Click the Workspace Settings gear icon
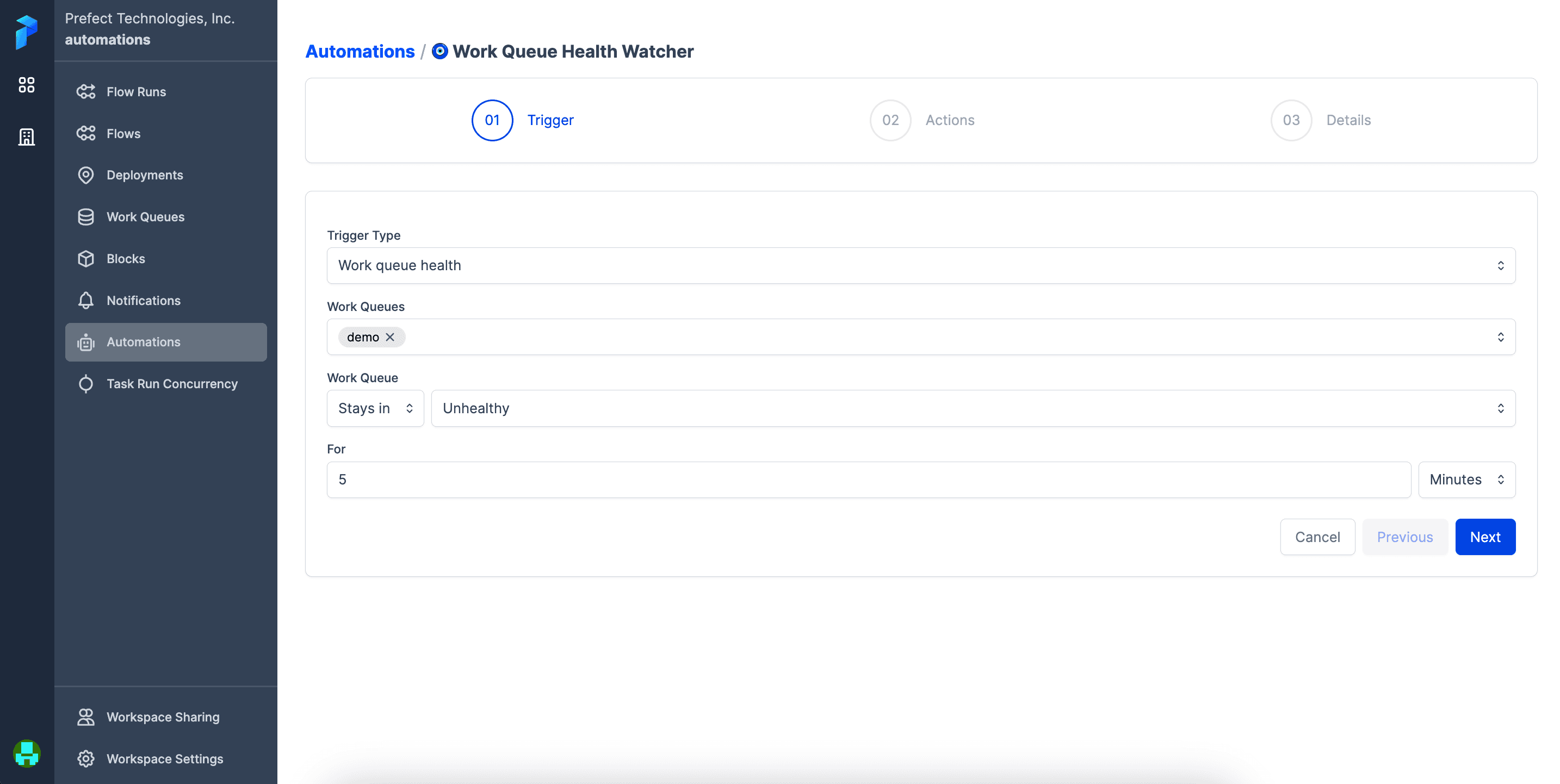 point(86,758)
